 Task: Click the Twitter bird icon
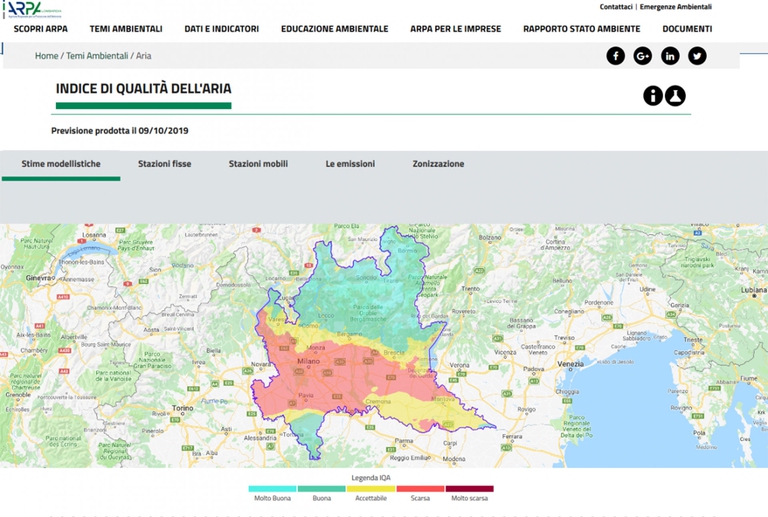(697, 56)
